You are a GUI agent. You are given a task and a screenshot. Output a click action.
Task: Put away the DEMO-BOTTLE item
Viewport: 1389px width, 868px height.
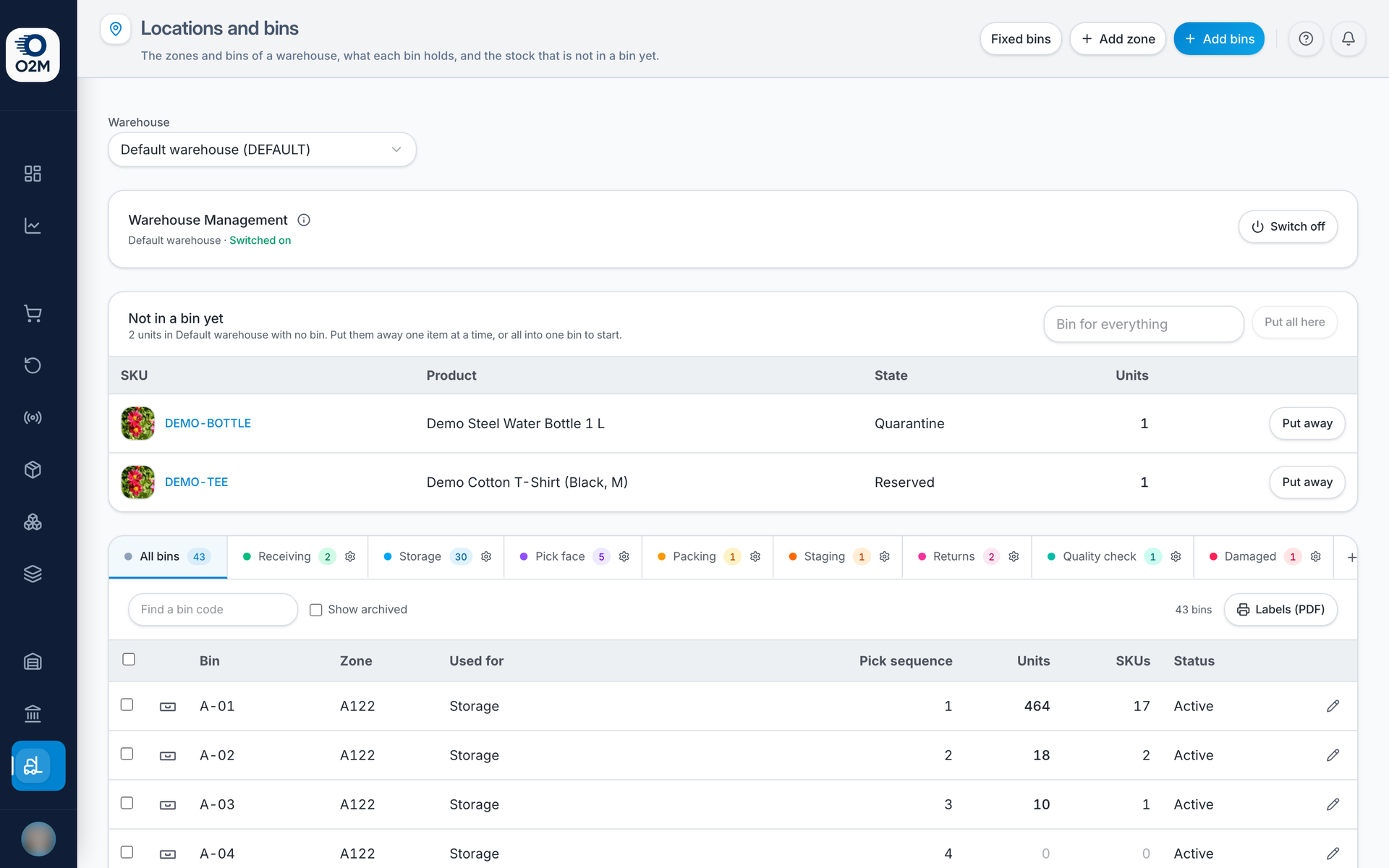click(x=1307, y=423)
